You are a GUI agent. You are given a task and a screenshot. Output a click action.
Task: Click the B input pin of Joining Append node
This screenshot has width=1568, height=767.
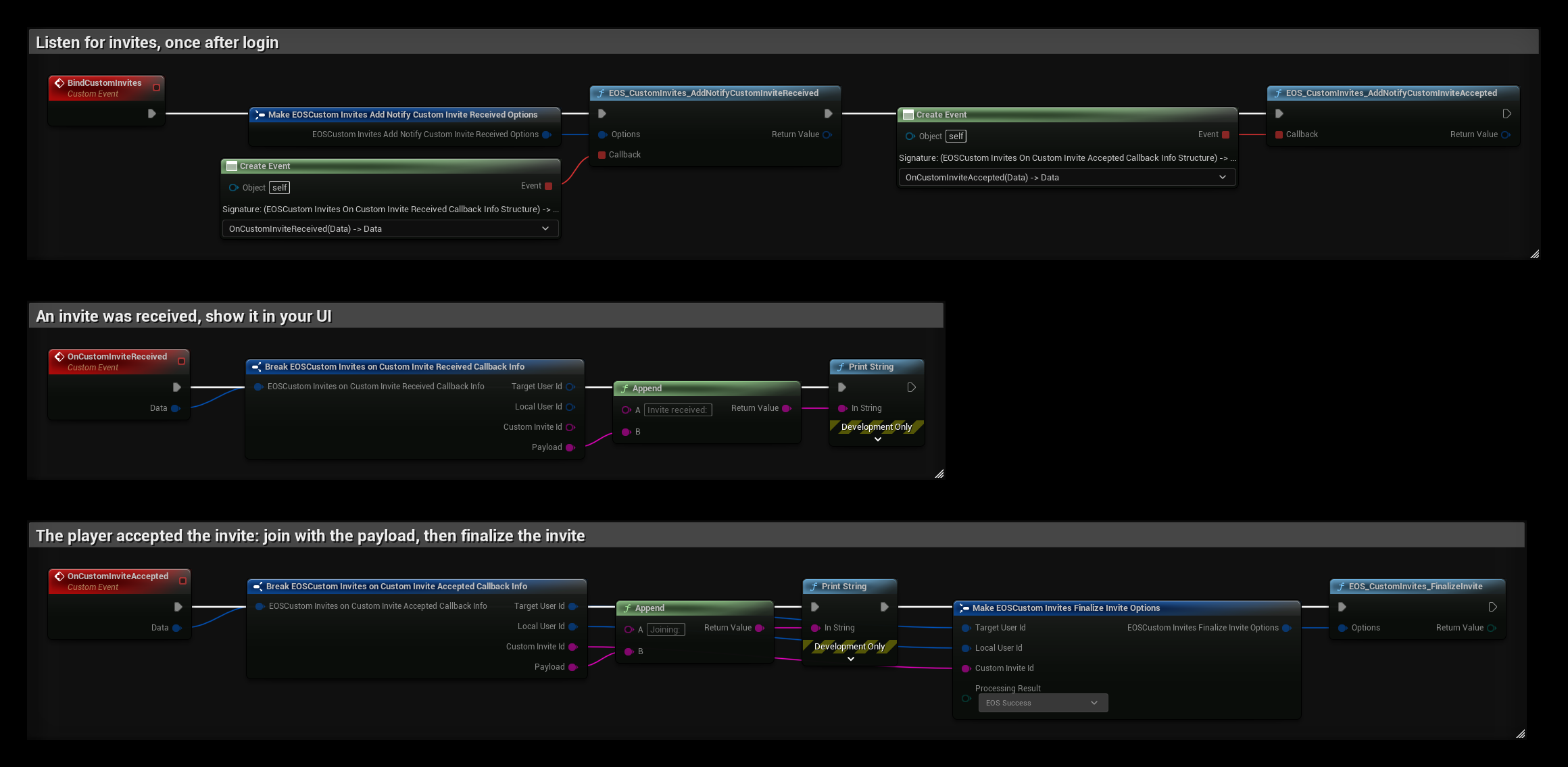pyautogui.click(x=629, y=651)
